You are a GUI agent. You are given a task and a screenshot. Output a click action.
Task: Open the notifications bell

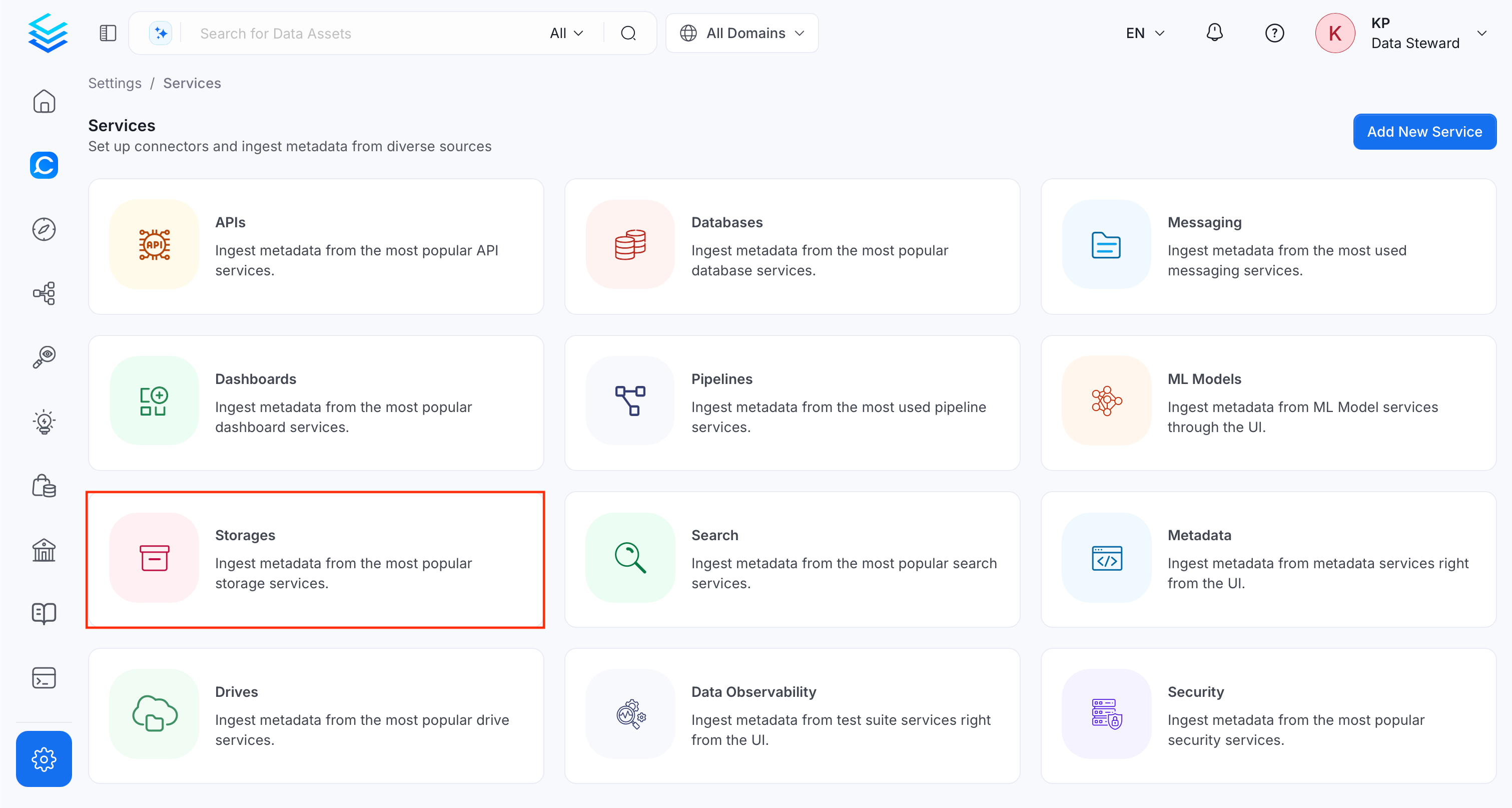1214,33
